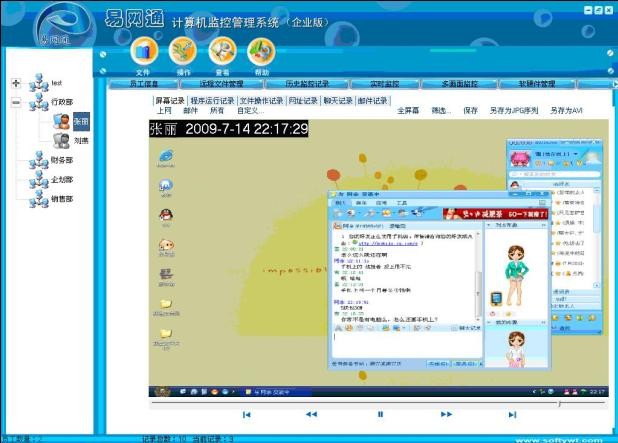The image size is (618, 443).
Task: Select the 销售部 department group icon
Action: point(39,198)
